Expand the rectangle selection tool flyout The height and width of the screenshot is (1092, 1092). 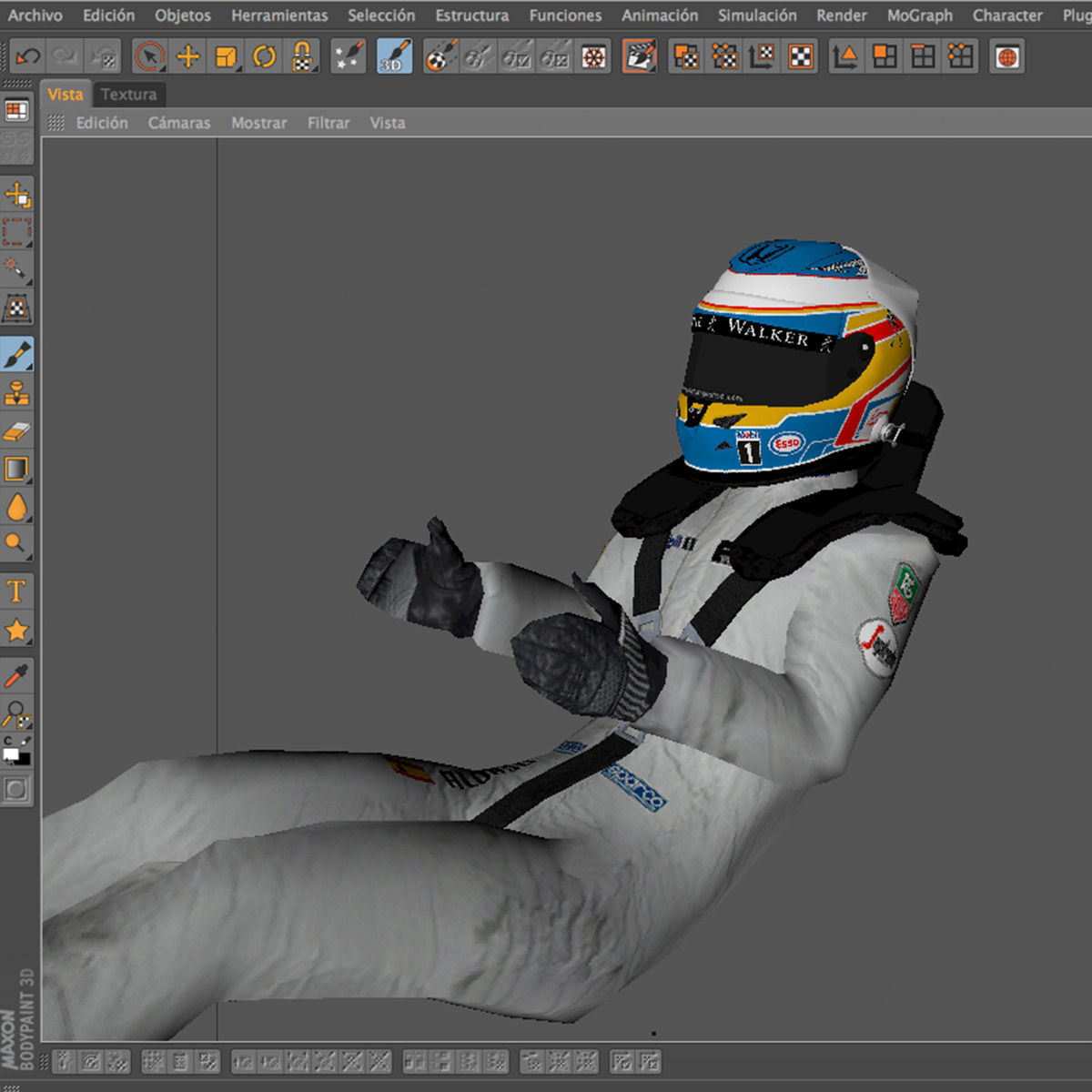click(17, 233)
